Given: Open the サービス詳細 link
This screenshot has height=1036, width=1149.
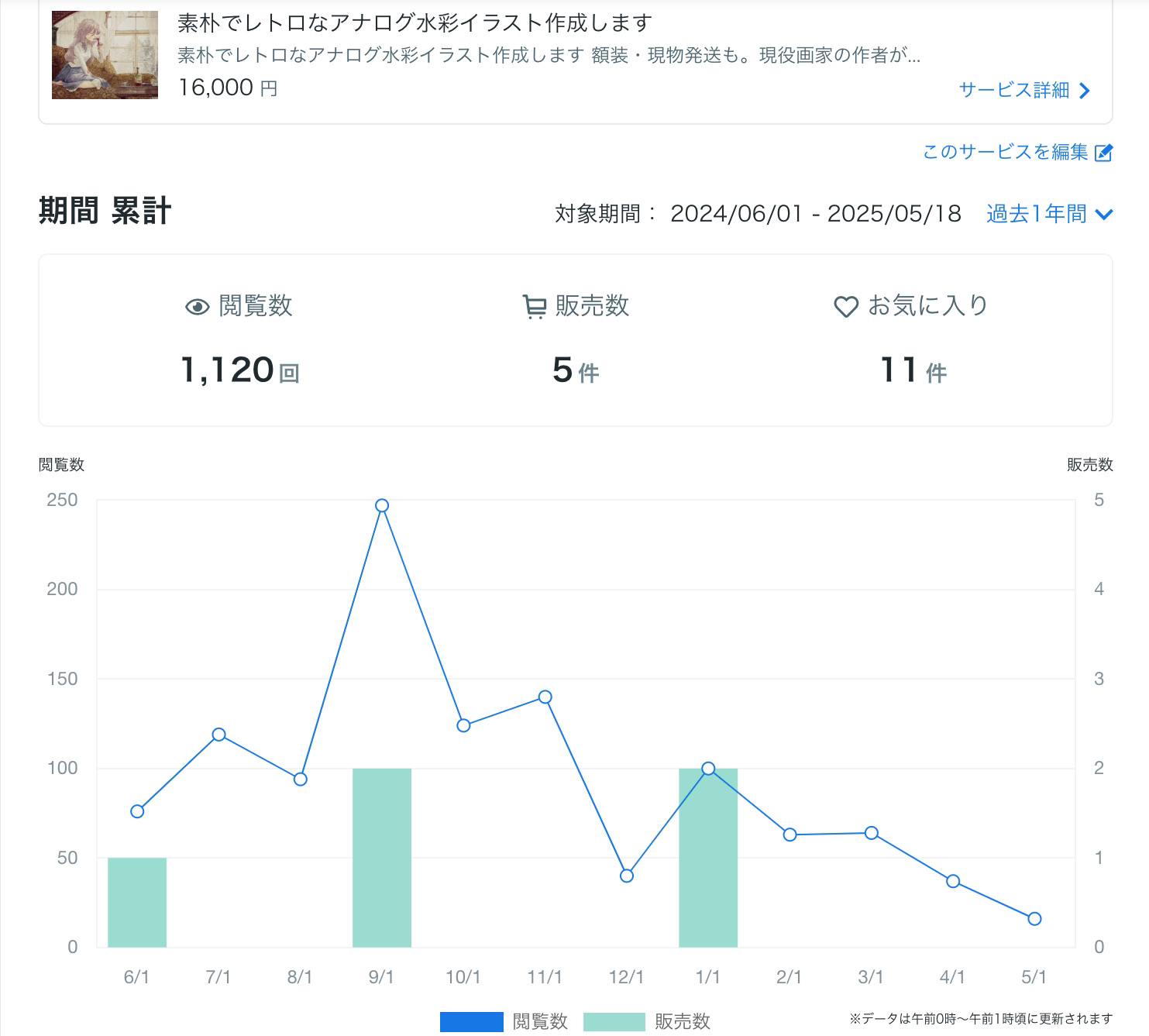Looking at the screenshot, I should tap(1013, 90).
